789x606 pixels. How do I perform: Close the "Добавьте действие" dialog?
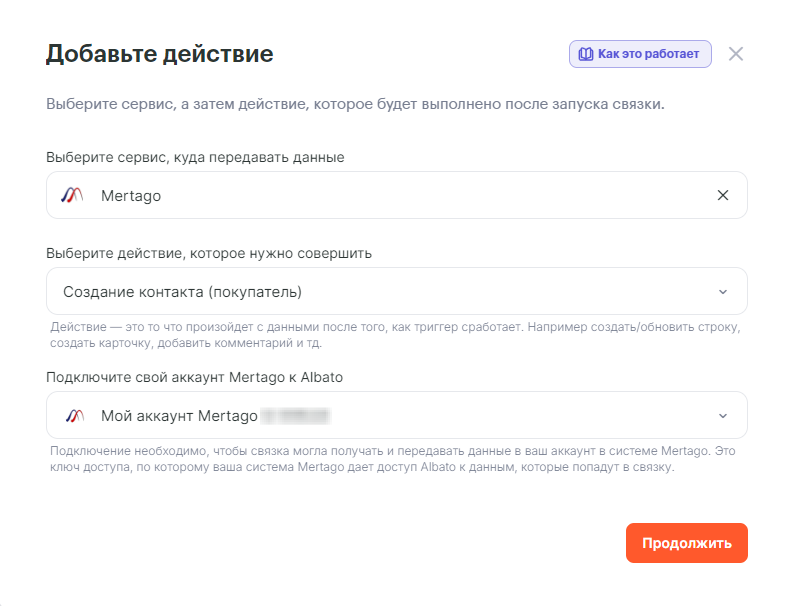[736, 54]
